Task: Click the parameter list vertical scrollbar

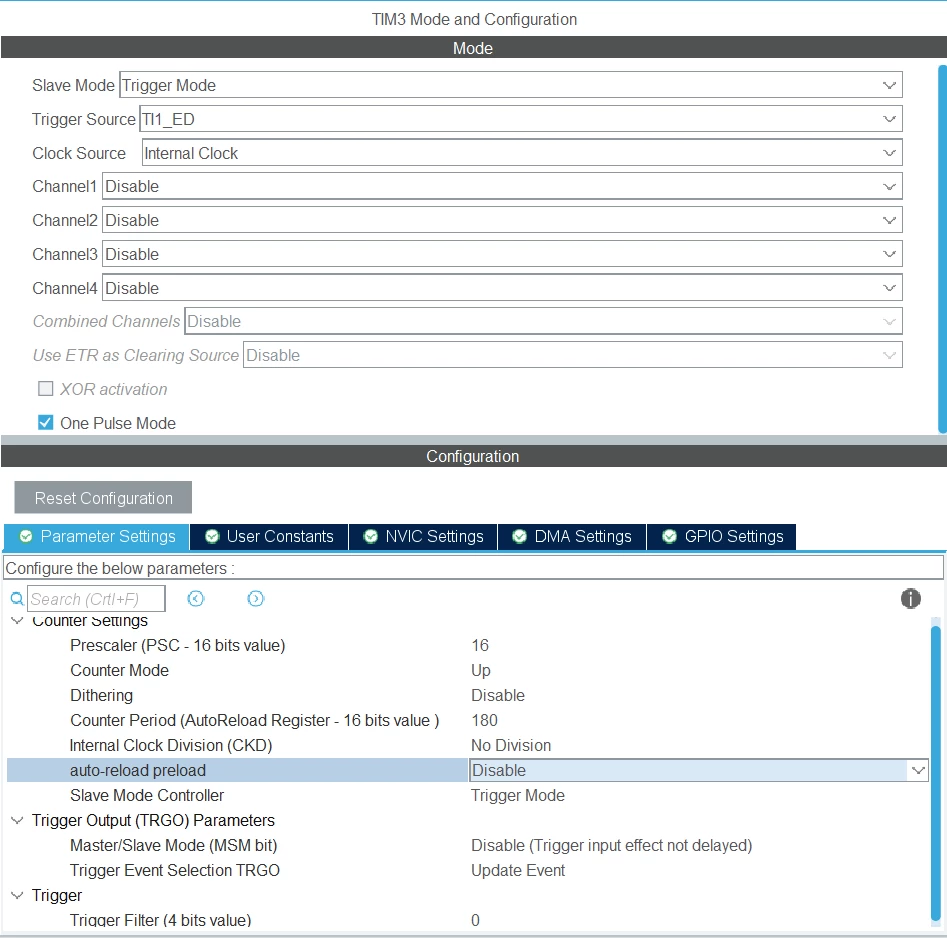Action: pos(936,776)
